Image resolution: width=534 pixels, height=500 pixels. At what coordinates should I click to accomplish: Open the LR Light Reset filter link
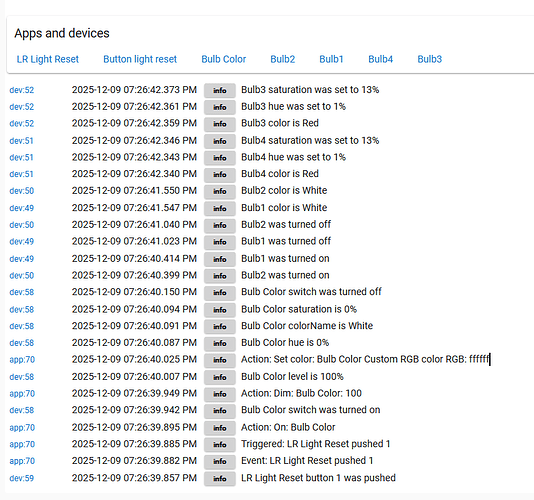[48, 59]
